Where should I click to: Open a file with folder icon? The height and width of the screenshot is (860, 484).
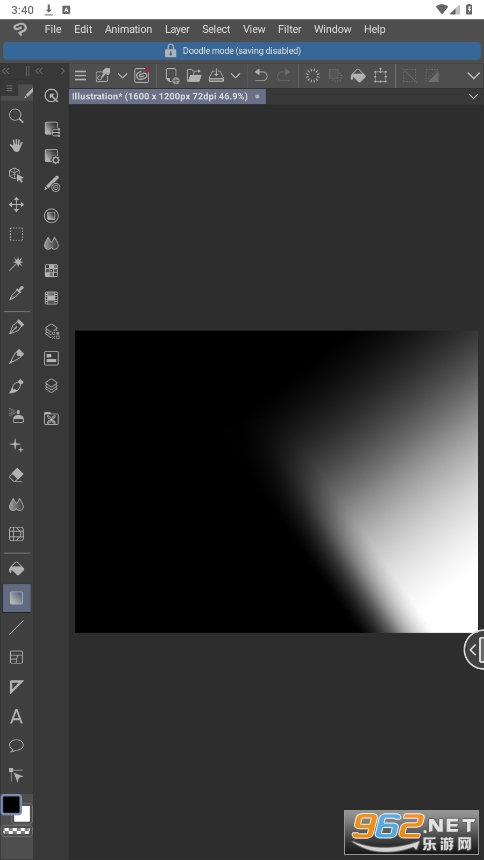tap(194, 76)
